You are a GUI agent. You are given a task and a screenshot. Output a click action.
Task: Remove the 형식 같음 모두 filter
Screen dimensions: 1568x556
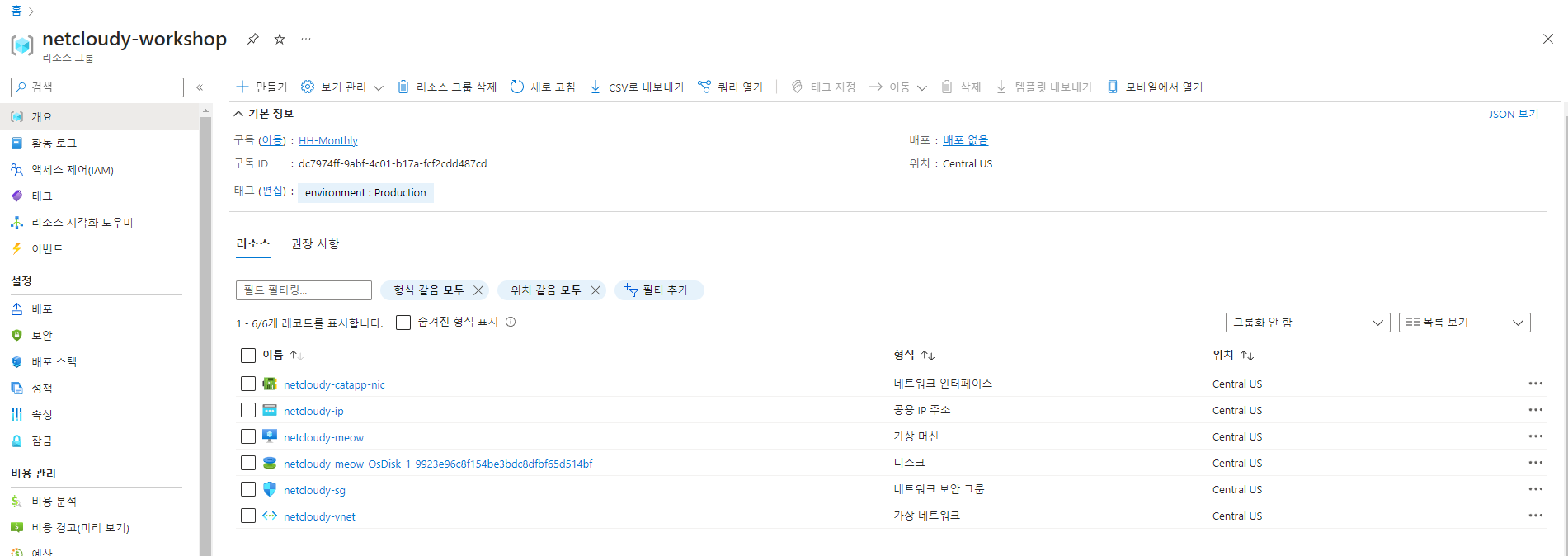[x=478, y=290]
